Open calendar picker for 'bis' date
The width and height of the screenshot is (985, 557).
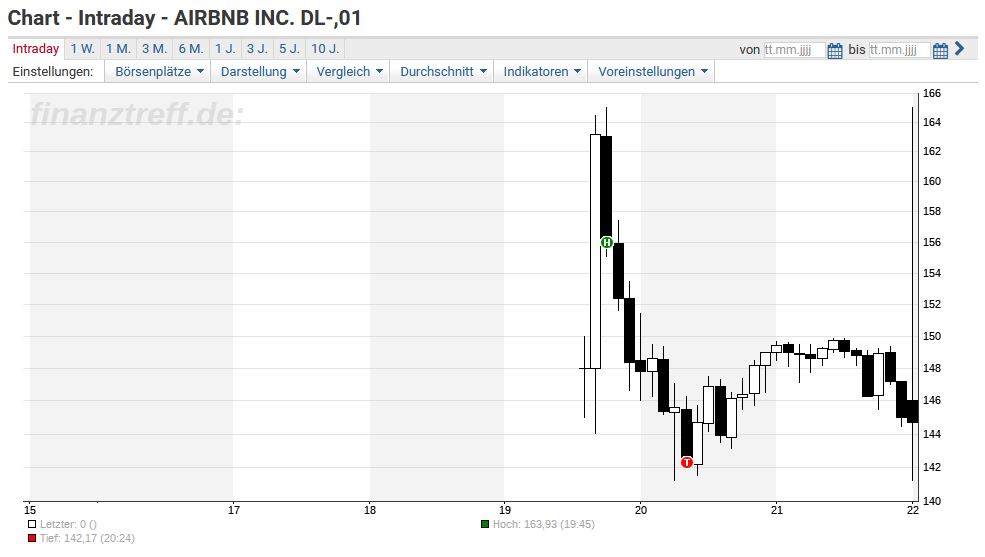pyautogui.click(x=940, y=50)
